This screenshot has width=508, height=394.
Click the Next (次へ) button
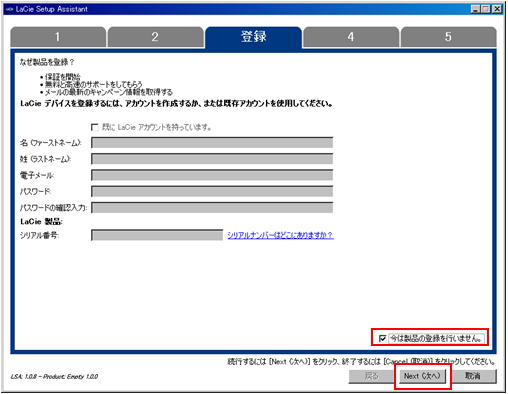[422, 376]
